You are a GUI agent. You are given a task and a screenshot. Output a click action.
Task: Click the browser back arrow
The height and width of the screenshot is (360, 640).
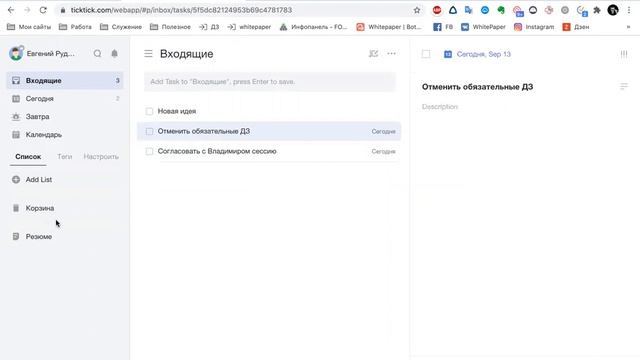pyautogui.click(x=11, y=10)
